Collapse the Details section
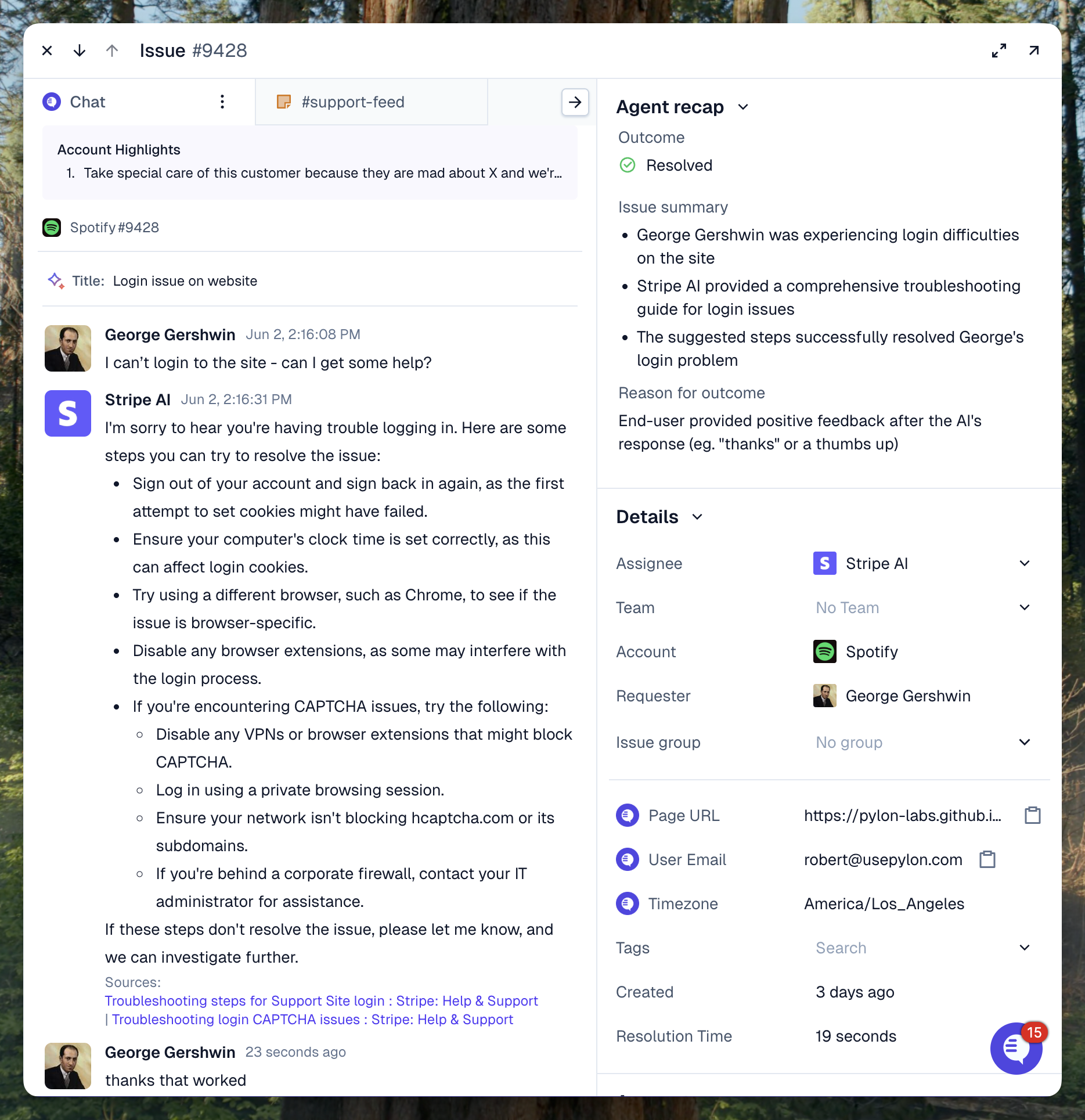Image resolution: width=1085 pixels, height=1120 pixels. pos(697,517)
